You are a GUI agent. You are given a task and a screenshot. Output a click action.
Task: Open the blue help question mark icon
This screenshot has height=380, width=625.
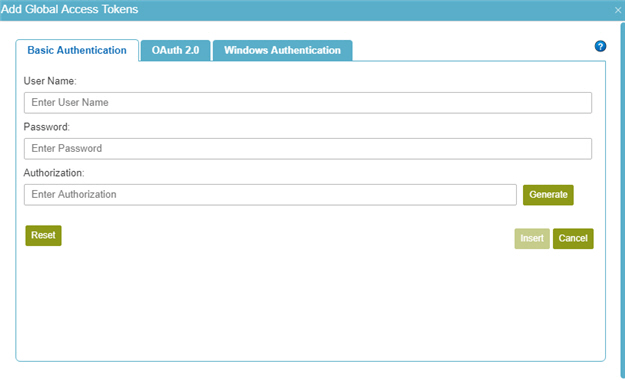(600, 46)
